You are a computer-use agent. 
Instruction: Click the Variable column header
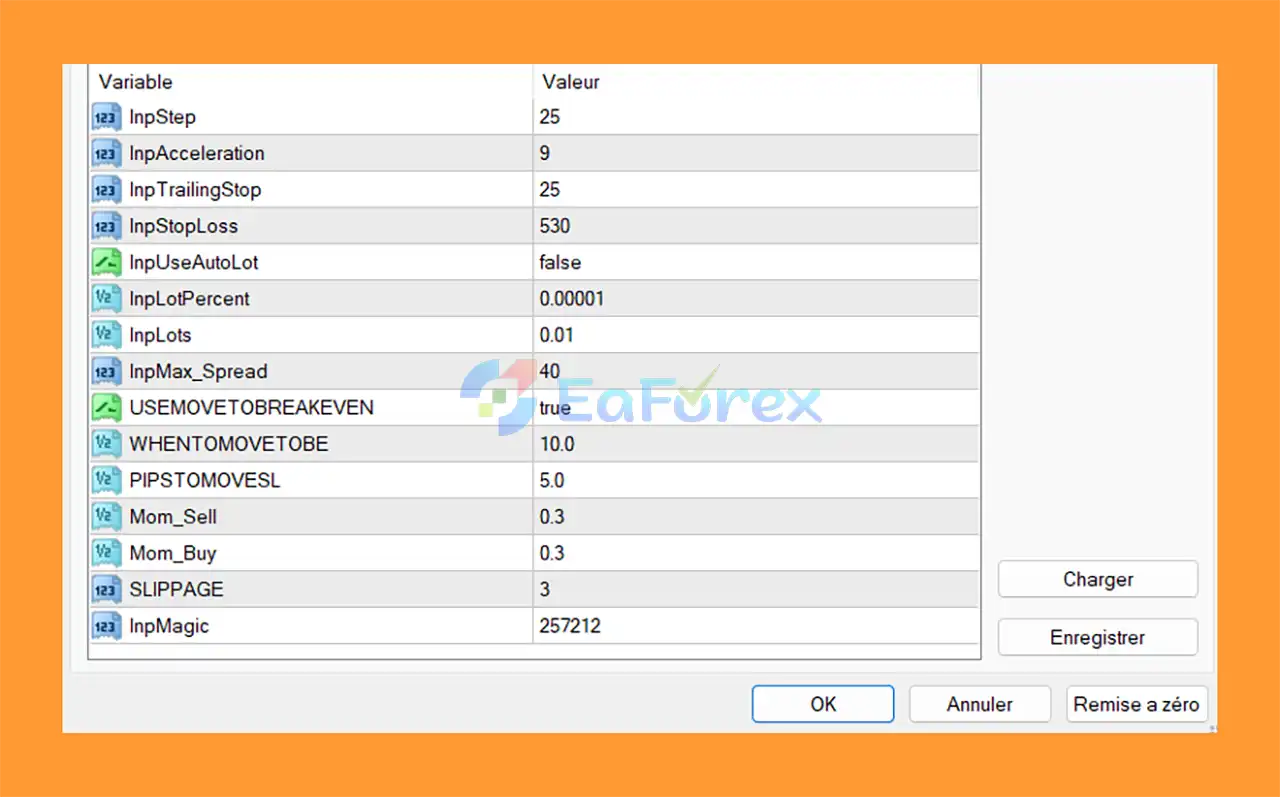click(x=136, y=82)
